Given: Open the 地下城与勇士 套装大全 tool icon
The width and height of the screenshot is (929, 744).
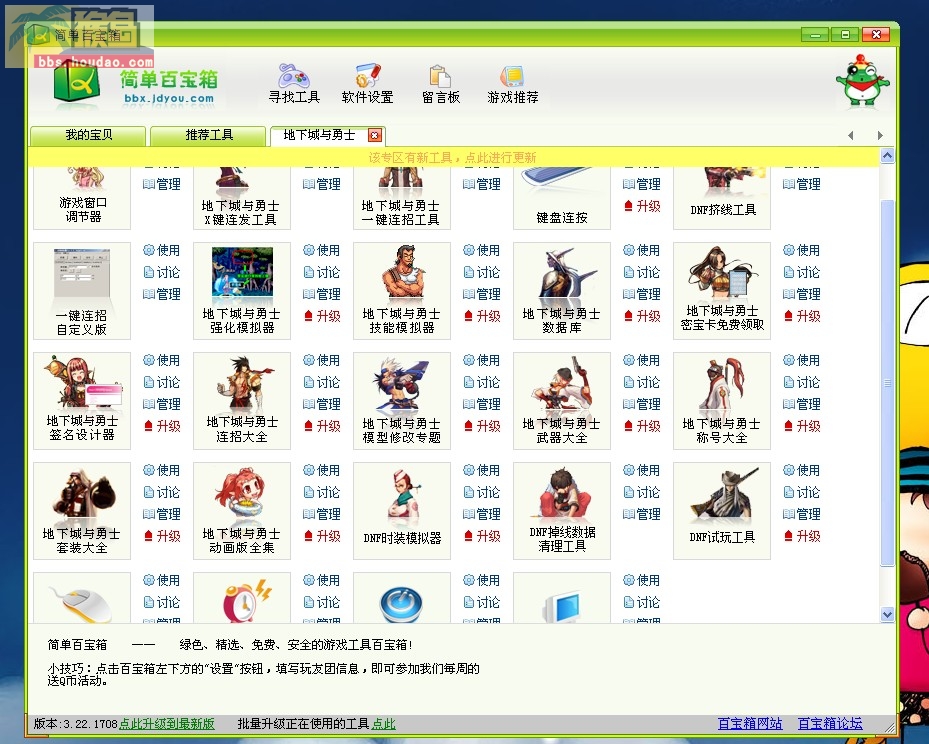Looking at the screenshot, I should pyautogui.click(x=82, y=511).
